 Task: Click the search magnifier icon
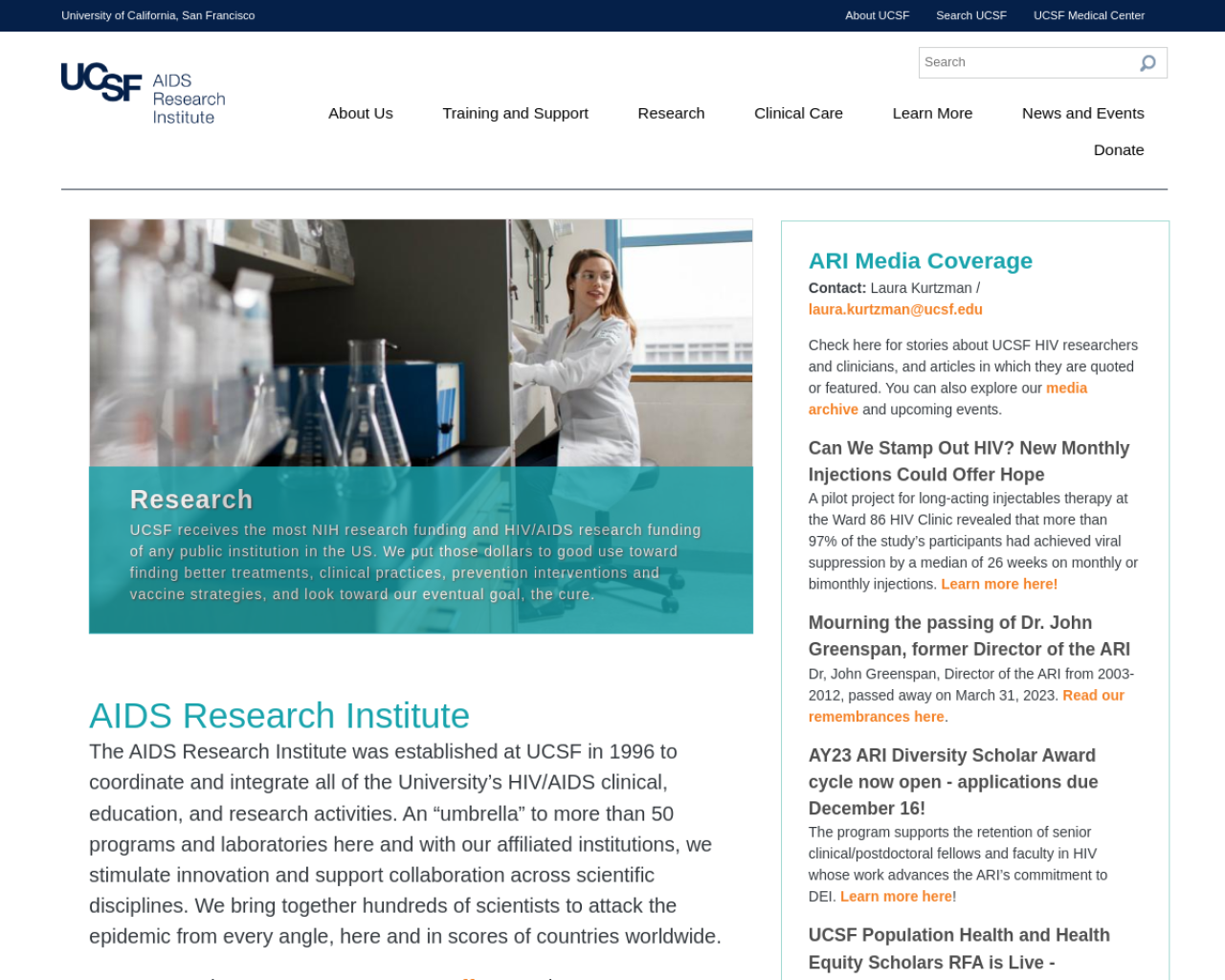1147,63
